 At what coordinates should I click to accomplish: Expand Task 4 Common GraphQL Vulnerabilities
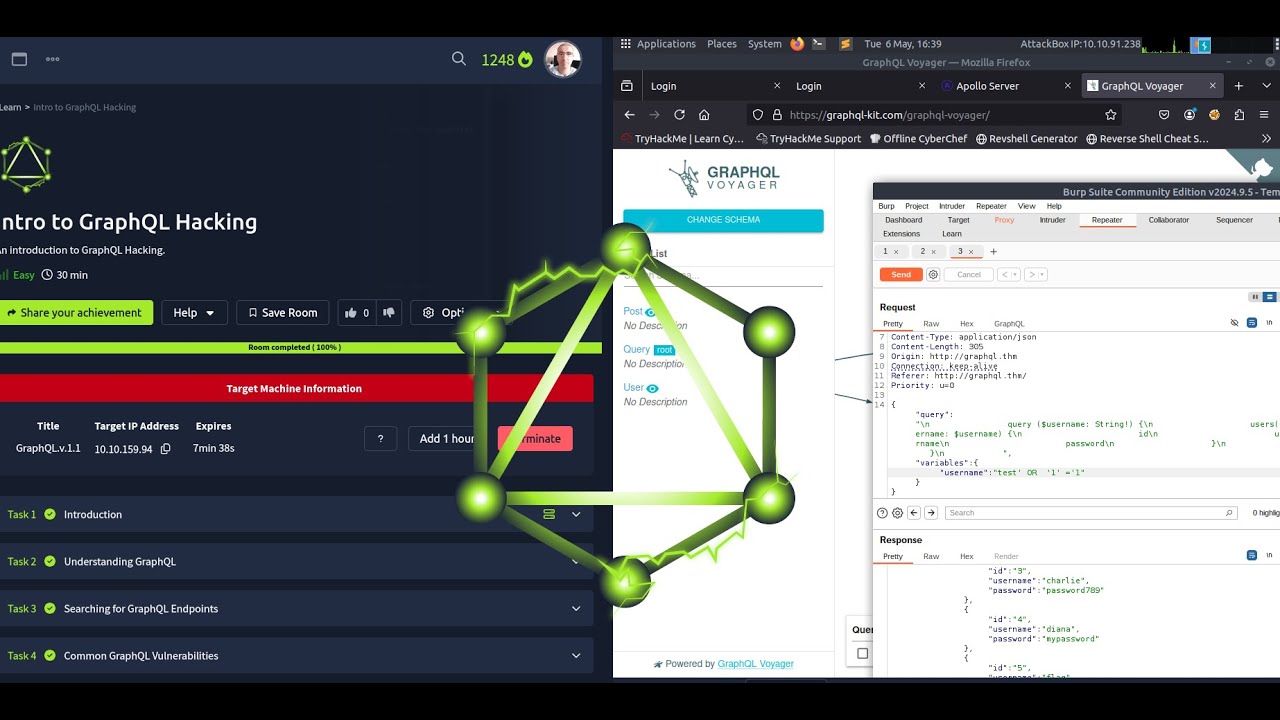[576, 656]
